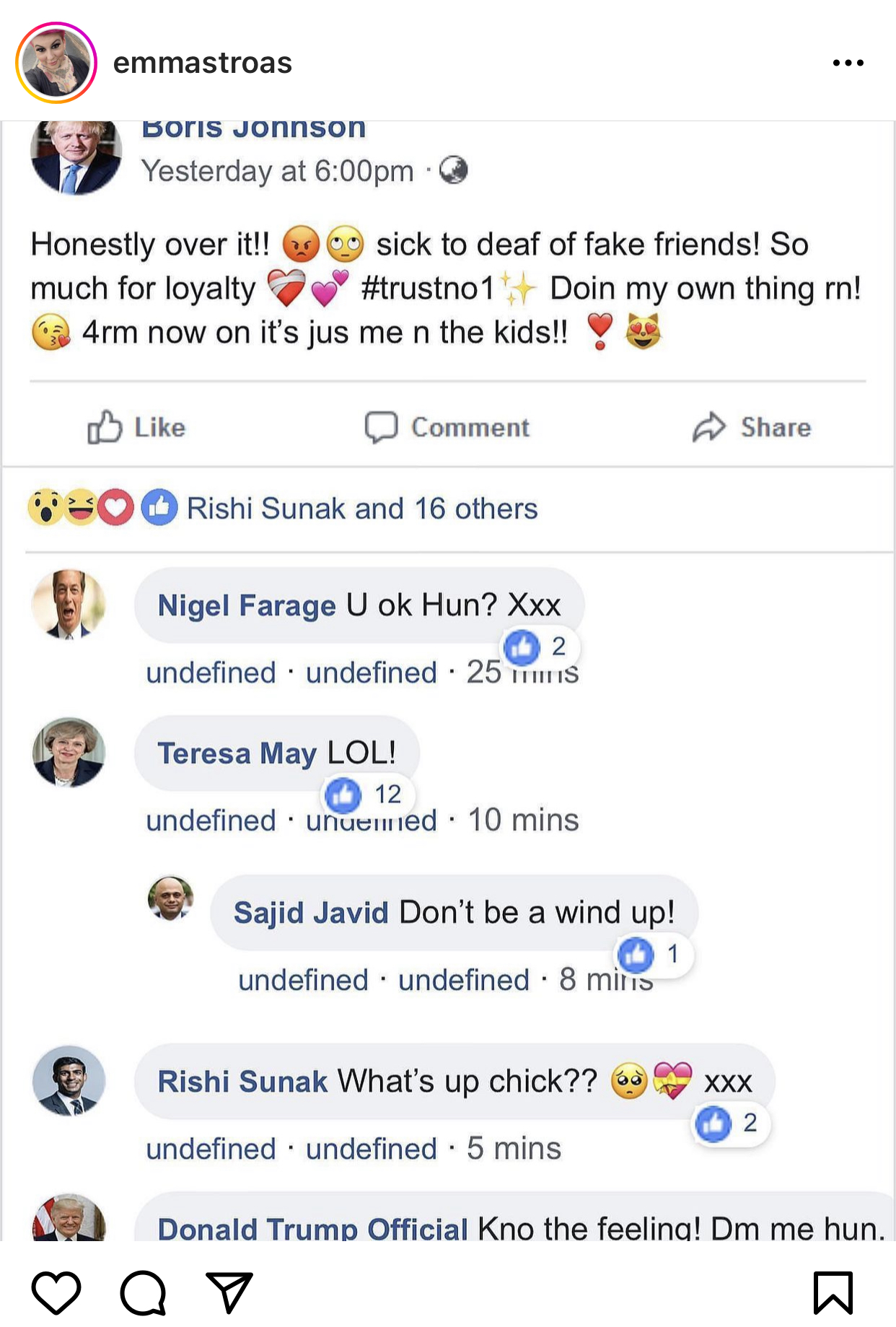
Task: Open the Sajid Javid commenter name
Action: pos(311,913)
